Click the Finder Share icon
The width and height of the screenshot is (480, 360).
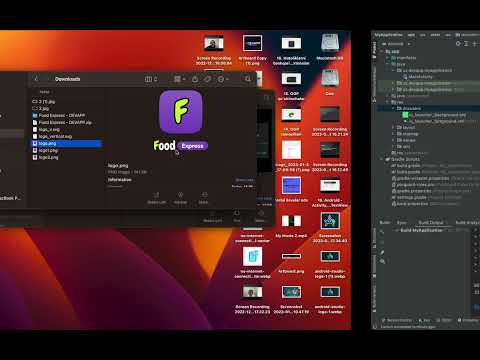(x=195, y=79)
